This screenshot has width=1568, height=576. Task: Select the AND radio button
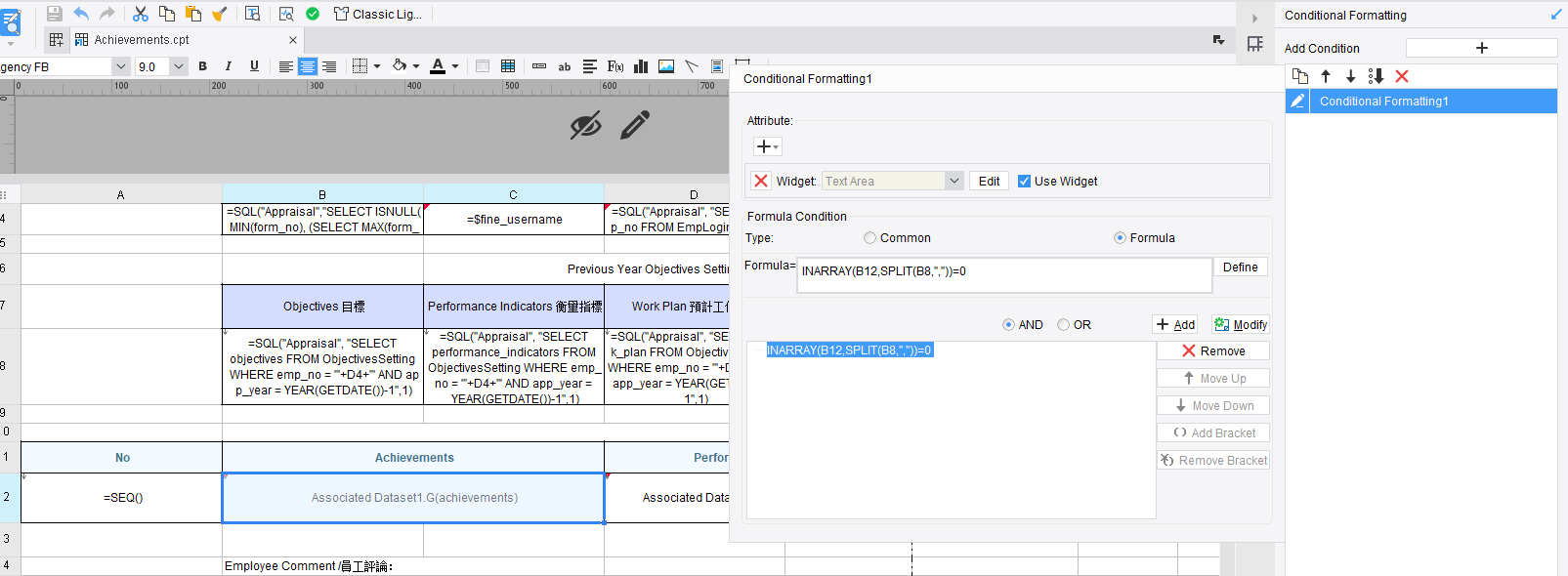point(1008,325)
